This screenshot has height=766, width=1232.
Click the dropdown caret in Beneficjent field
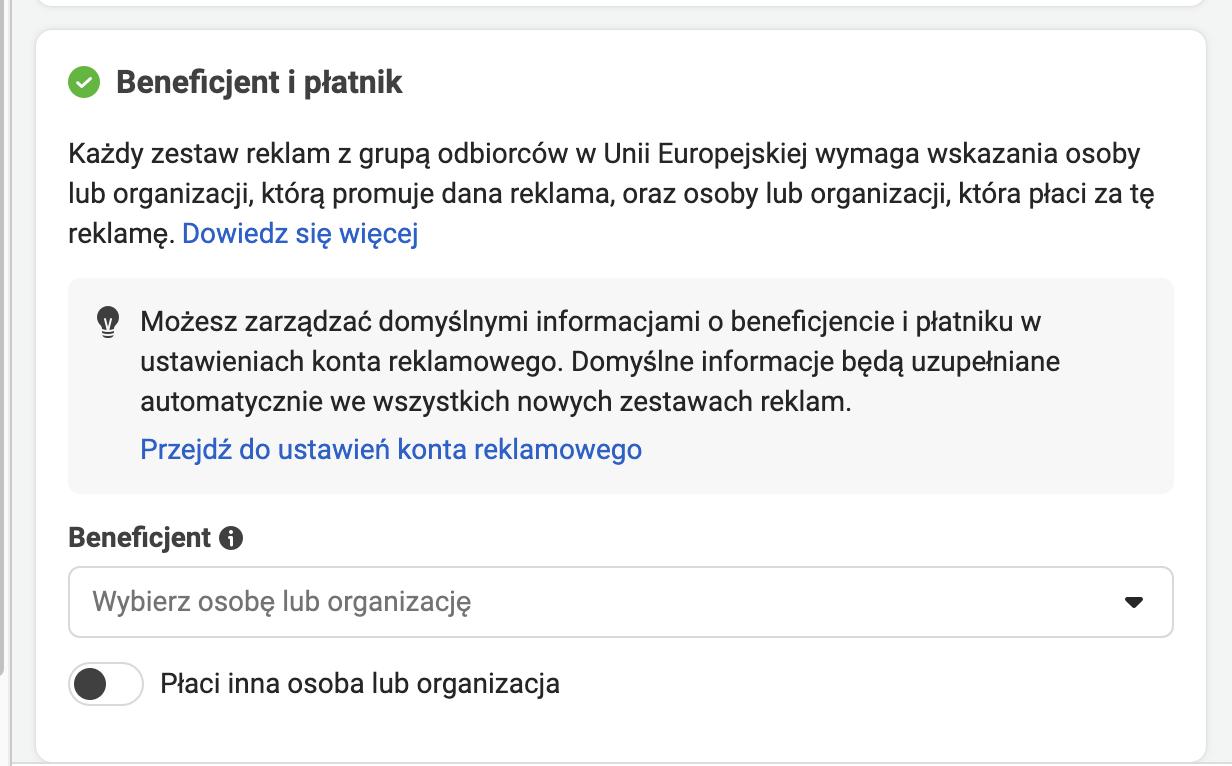point(1133,602)
